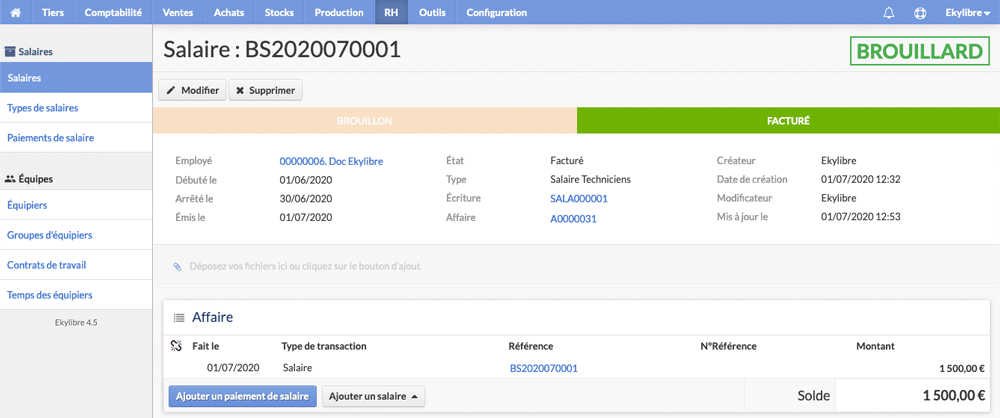Open Groupes d'équipiers
This screenshot has width=1000, height=418.
tap(76, 235)
